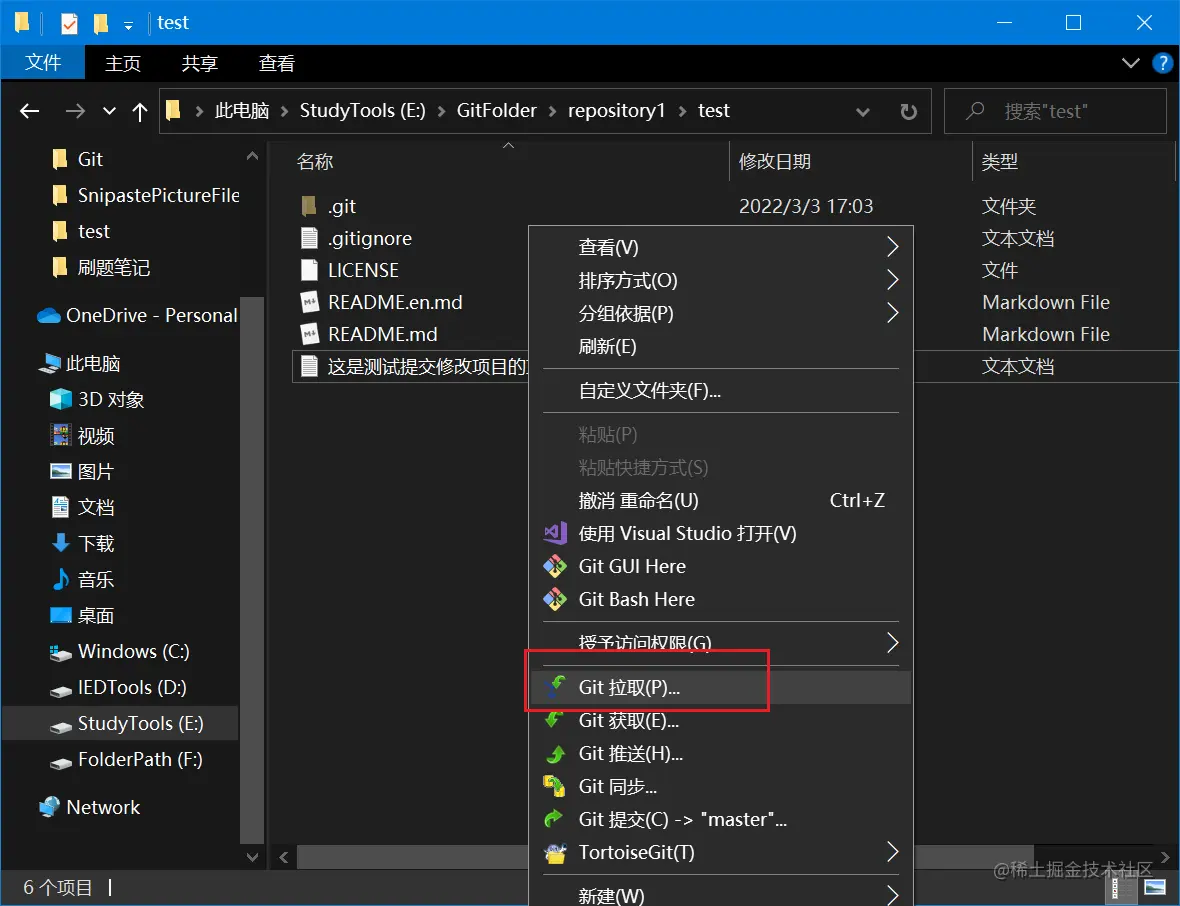Image resolution: width=1180 pixels, height=906 pixels.
Task: Click the .git folder icon
Action: tap(309, 205)
